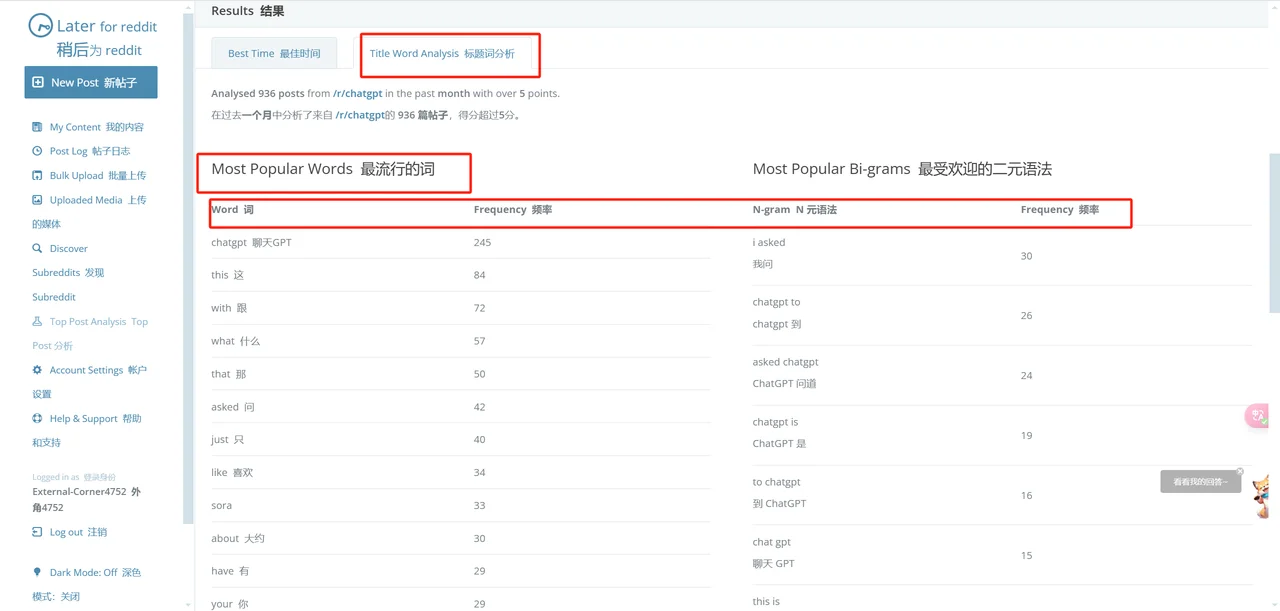Click the Uploaded Media picture icon
Viewport: 1280px width, 611px height.
(x=38, y=200)
